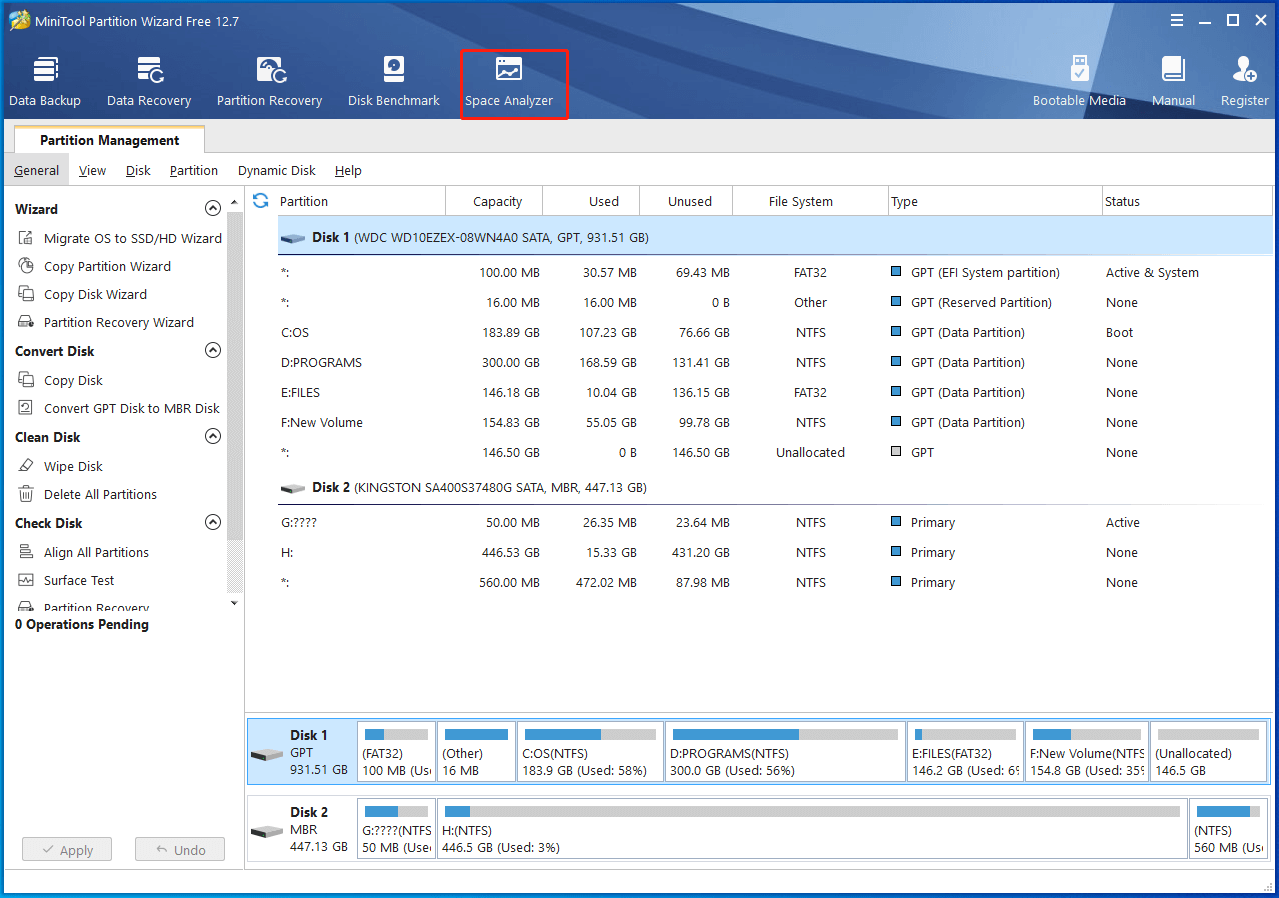Viewport: 1279px width, 898px height.
Task: Select the H:(NTFS) block on the Disk 2 map
Action: point(812,828)
